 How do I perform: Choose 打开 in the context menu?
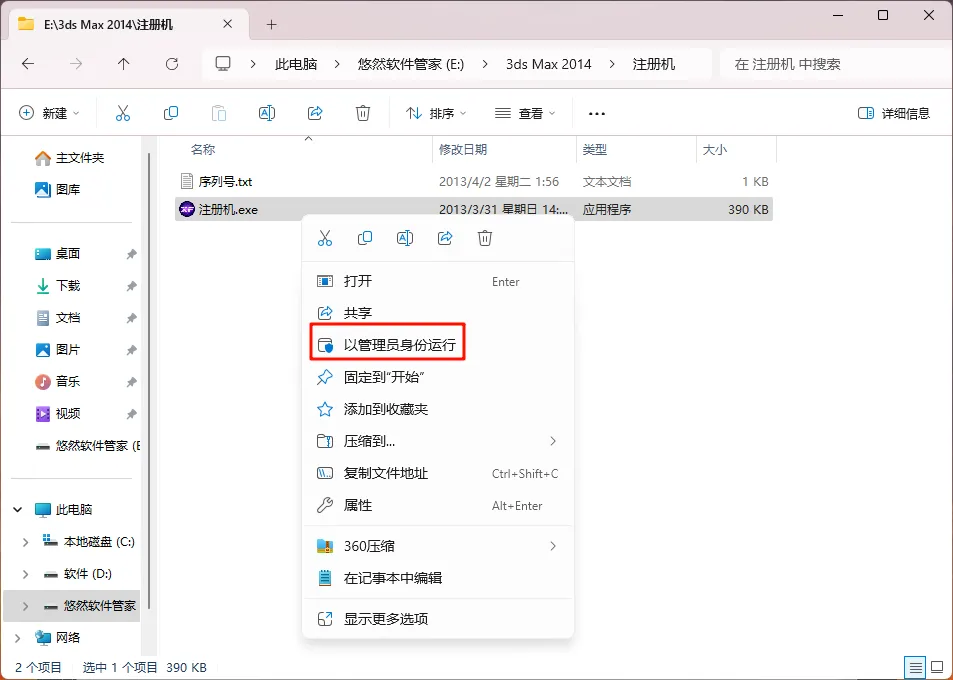point(438,281)
